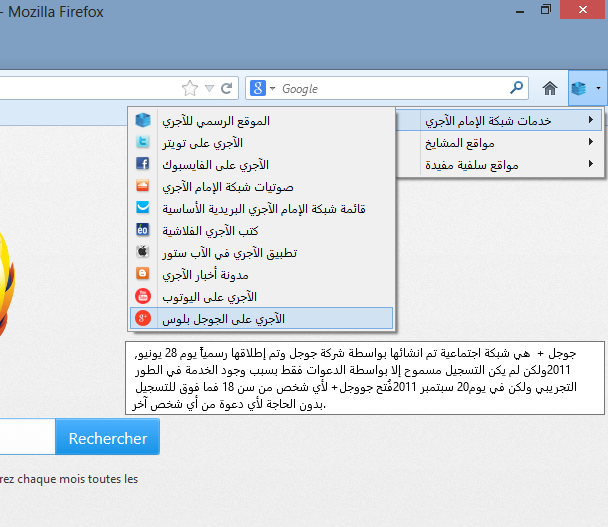
Task: Select الموقع الرسمي للآجري menu entry
Action: click(261, 121)
